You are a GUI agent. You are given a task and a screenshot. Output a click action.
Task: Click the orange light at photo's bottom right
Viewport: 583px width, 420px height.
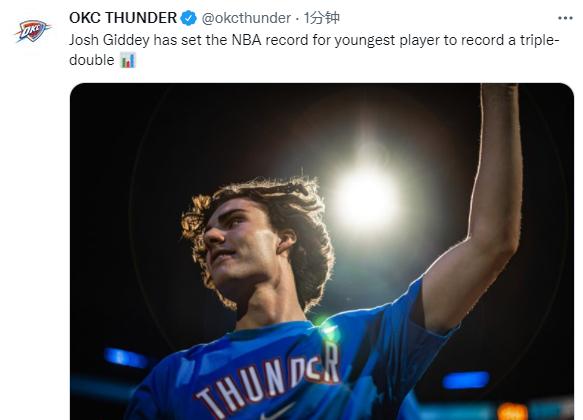coord(512,412)
